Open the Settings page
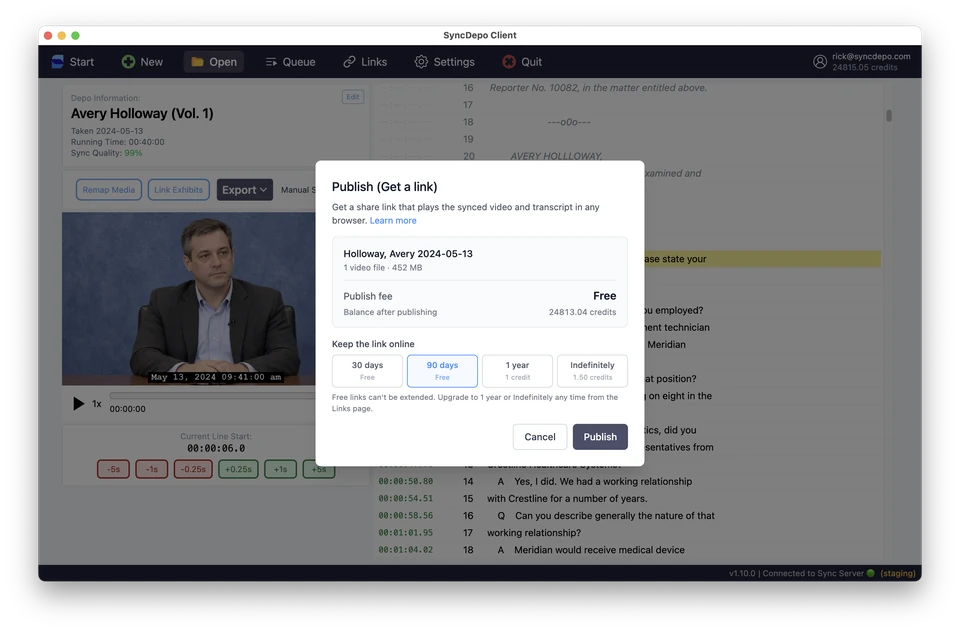This screenshot has width=960, height=632. pyautogui.click(x=444, y=62)
